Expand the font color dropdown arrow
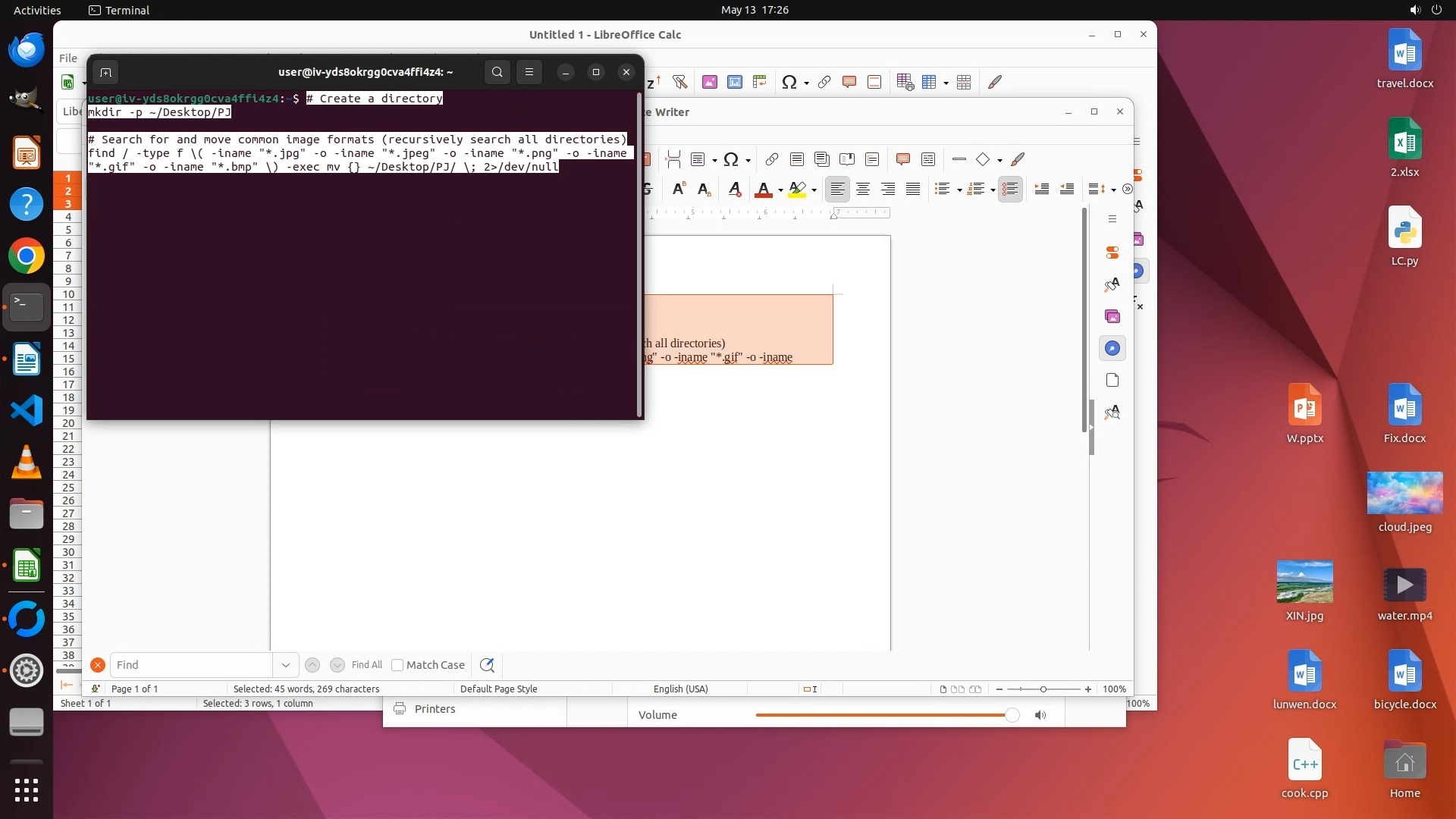 pyautogui.click(x=780, y=190)
